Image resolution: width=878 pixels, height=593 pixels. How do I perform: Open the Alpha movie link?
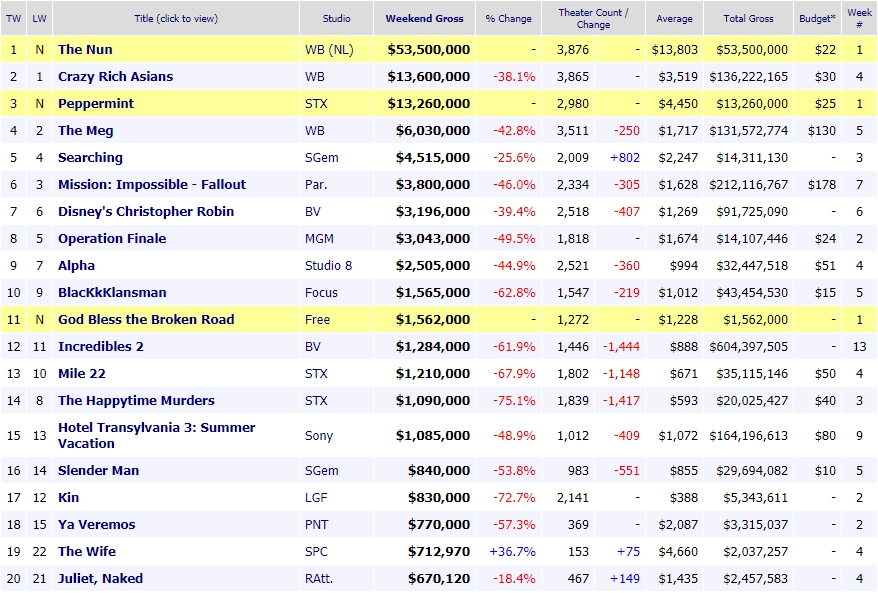[x=76, y=265]
